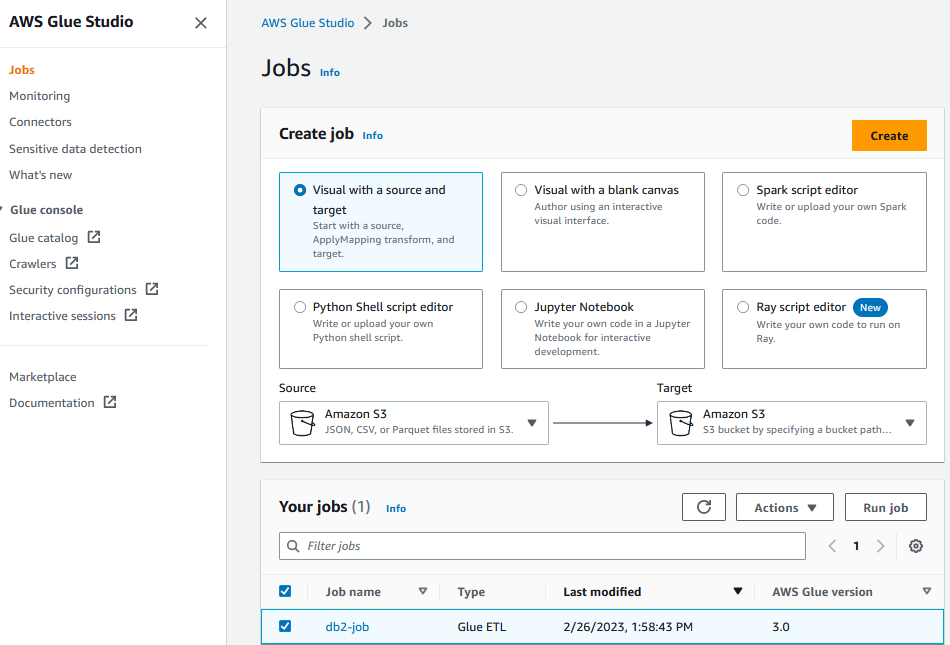The height and width of the screenshot is (645, 950).
Task: Open the Source Amazon S3 dropdown
Action: [414, 423]
